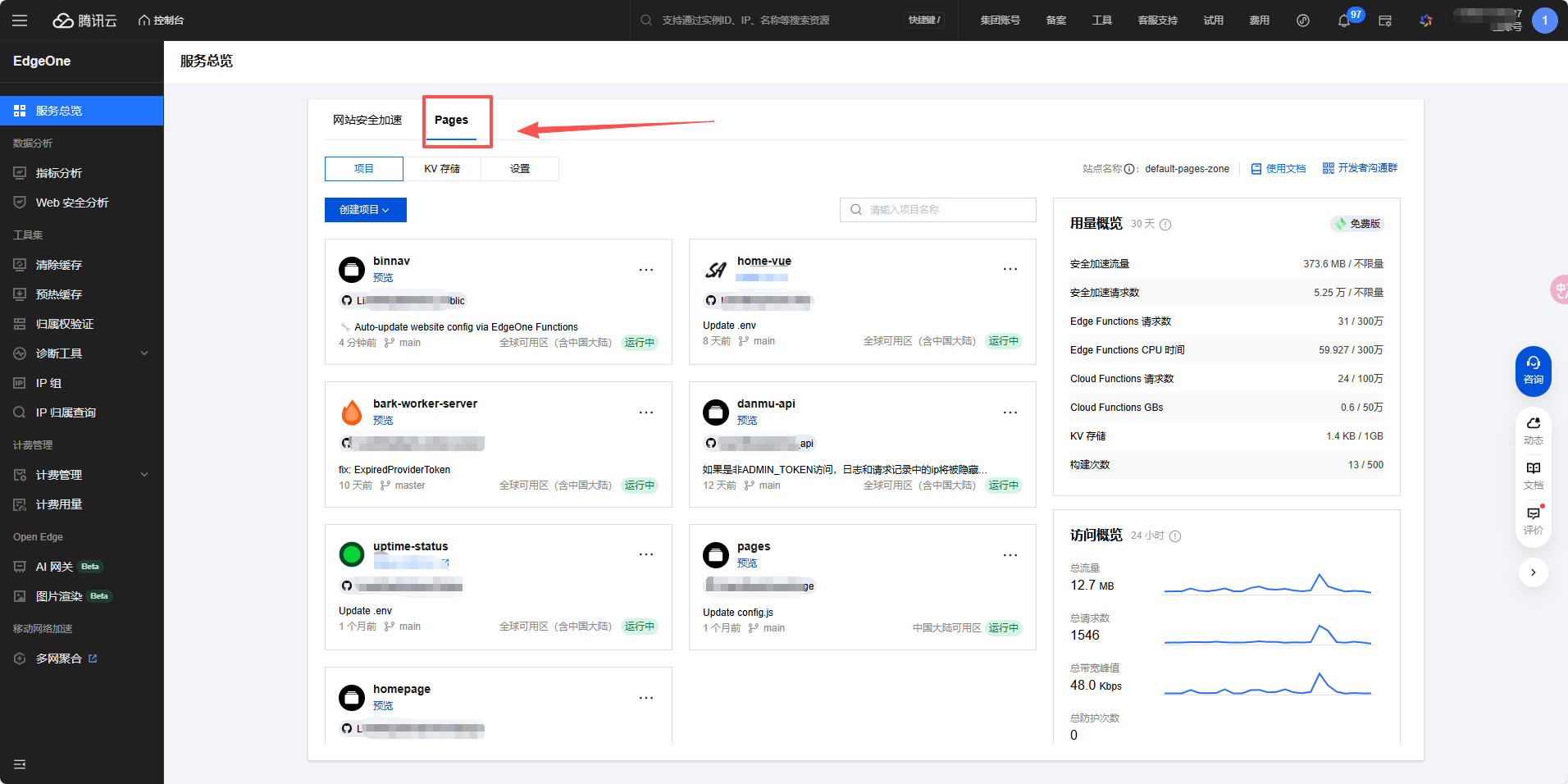Open the hamburger menu at top left
Image resolution: width=1568 pixels, height=784 pixels.
[x=20, y=21]
